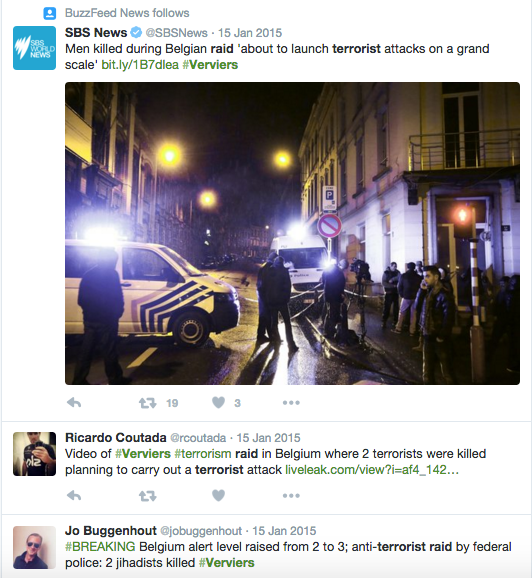Open the bit.ly/1B7dlea link

pos(140,65)
